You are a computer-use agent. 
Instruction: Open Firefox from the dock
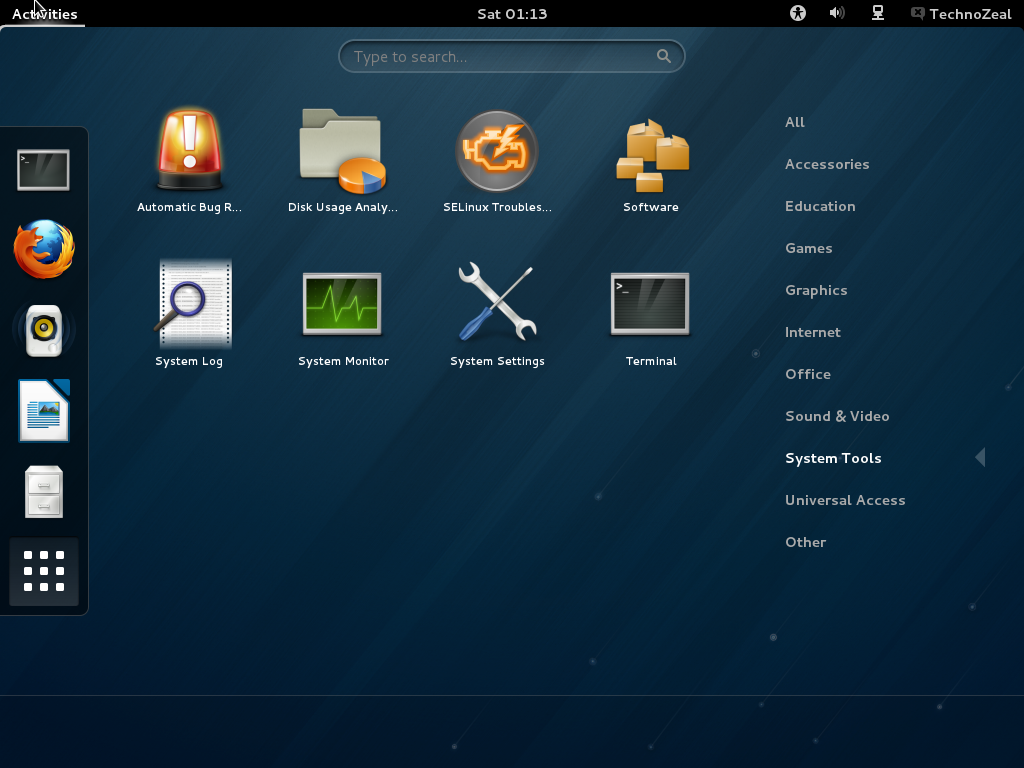(43, 250)
